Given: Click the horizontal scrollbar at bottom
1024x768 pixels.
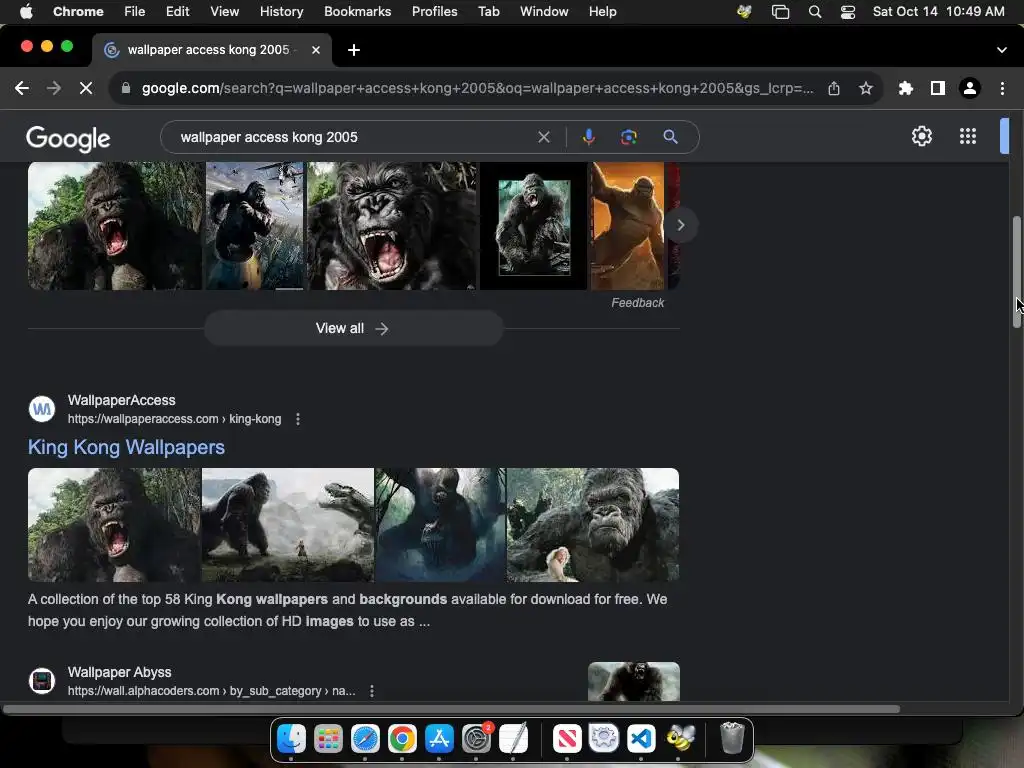Looking at the screenshot, I should tap(451, 709).
